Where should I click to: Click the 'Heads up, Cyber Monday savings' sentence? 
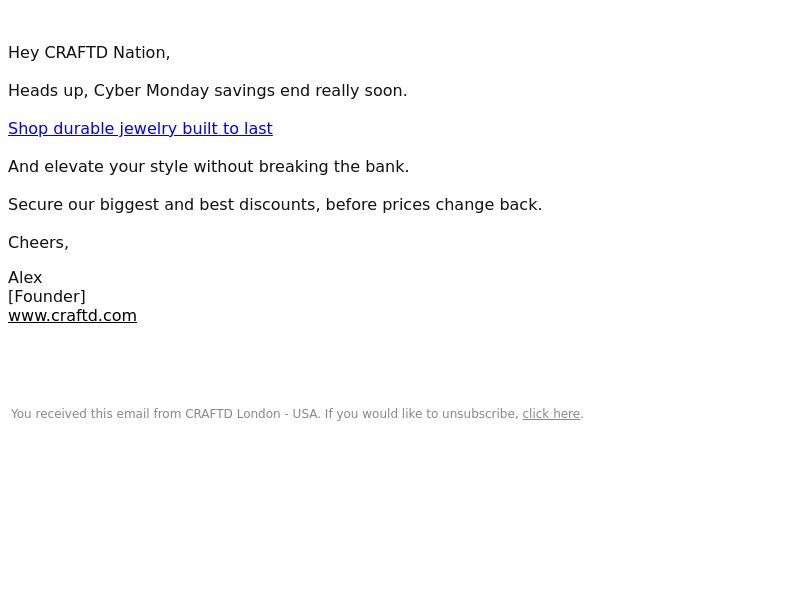208,90
